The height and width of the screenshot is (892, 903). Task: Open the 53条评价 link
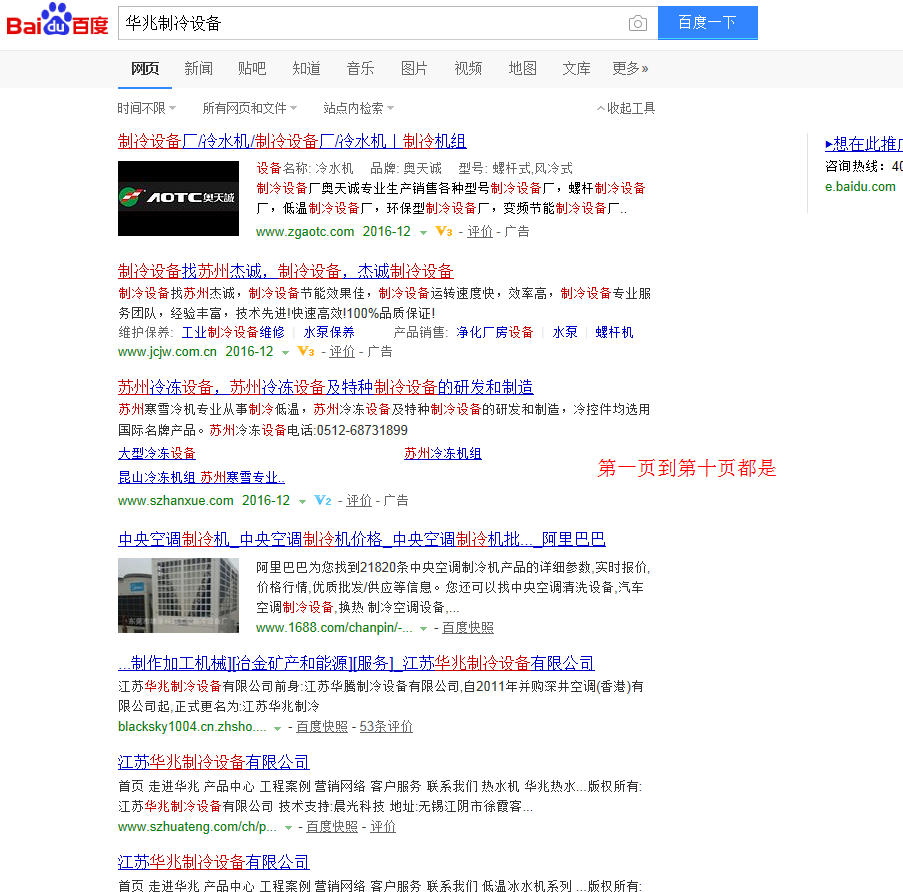[386, 727]
